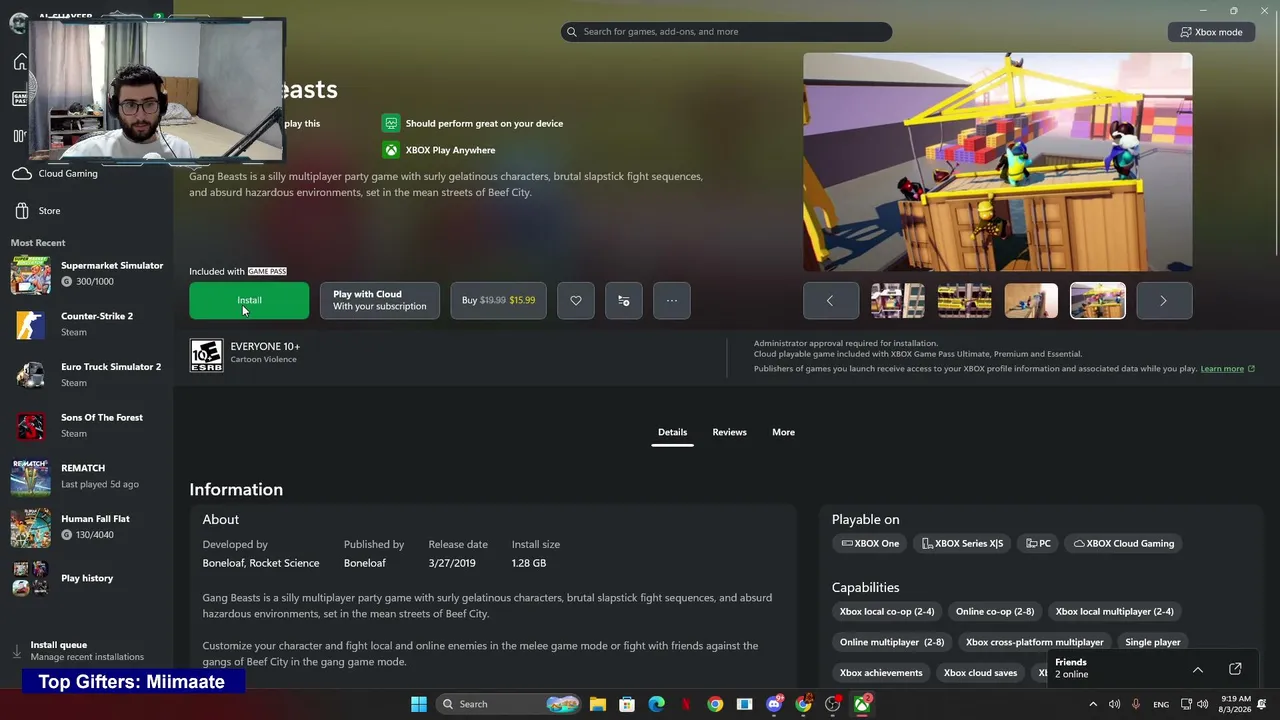1280x720 pixels.
Task: Click the microphone icon in system tray
Action: [1135, 704]
